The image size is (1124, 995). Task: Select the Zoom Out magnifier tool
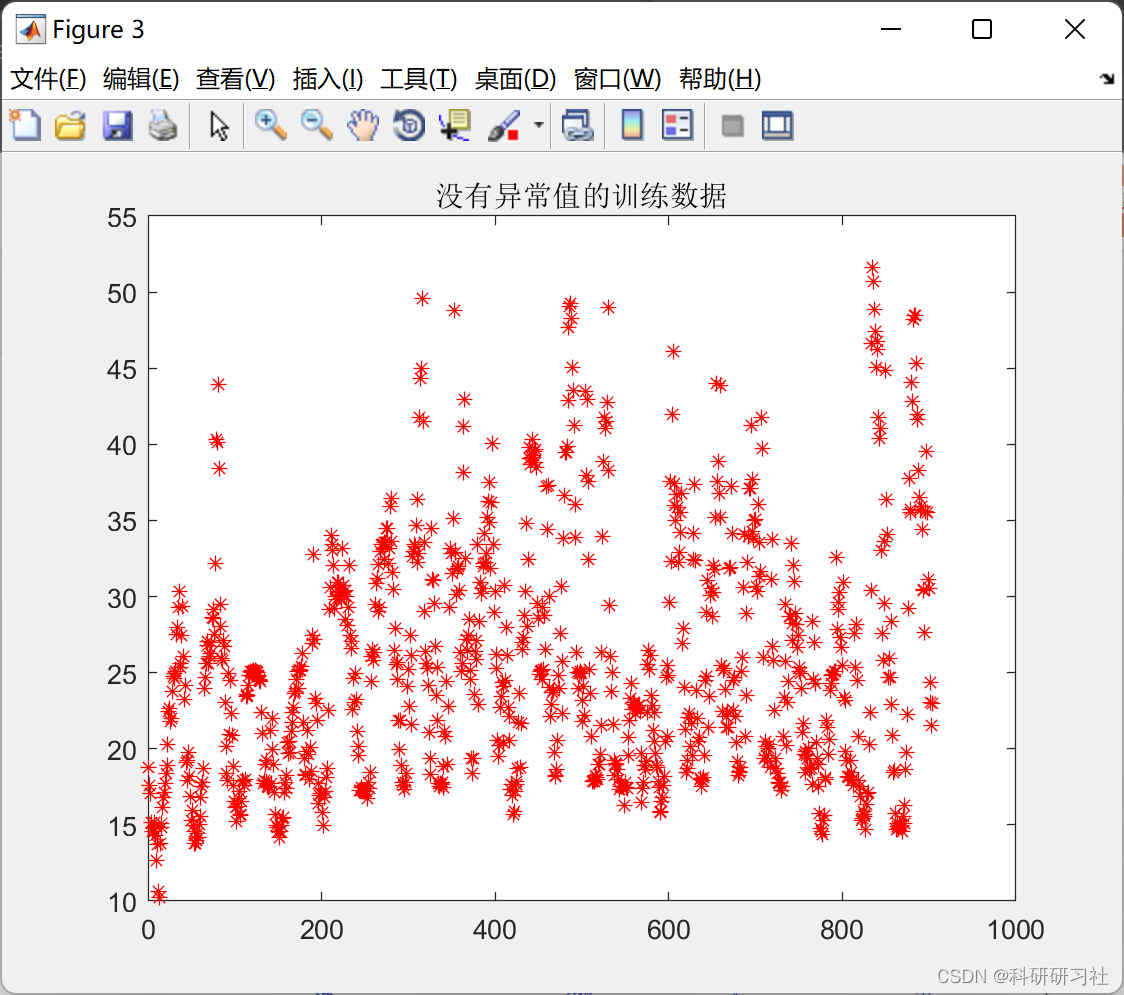pos(316,125)
